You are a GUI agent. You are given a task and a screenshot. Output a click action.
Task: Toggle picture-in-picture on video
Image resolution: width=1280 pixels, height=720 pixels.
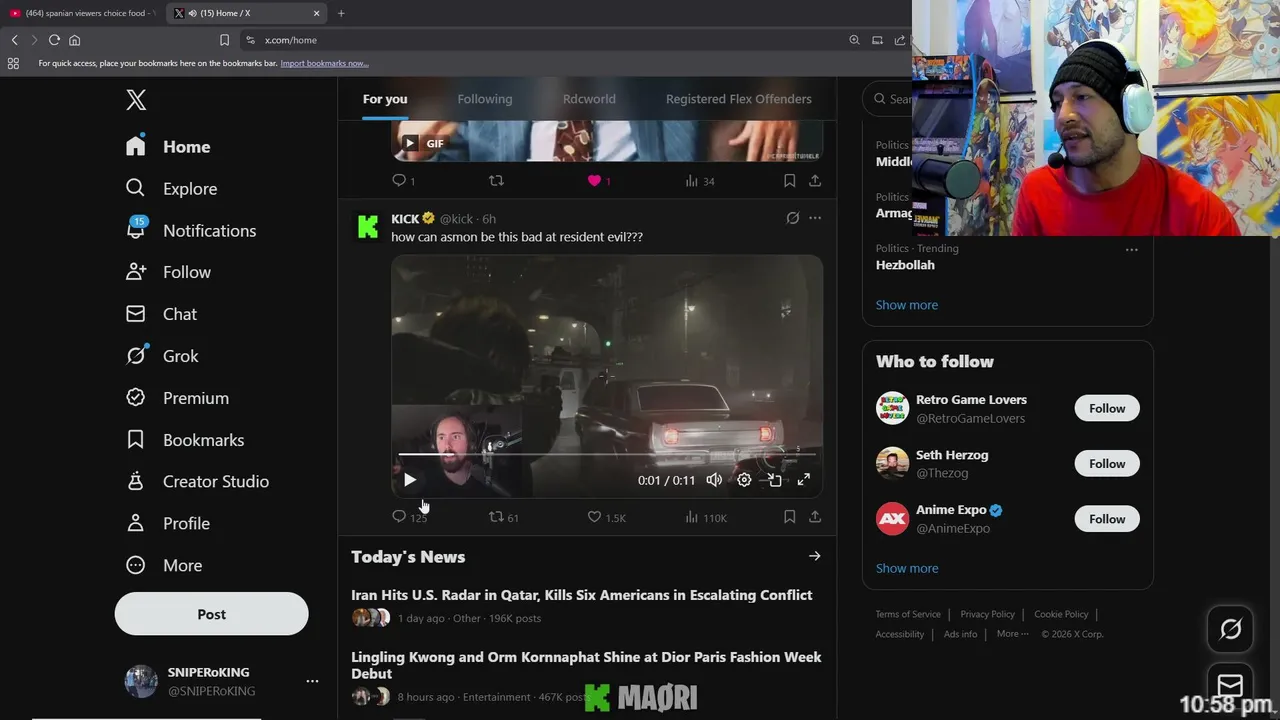(x=774, y=480)
